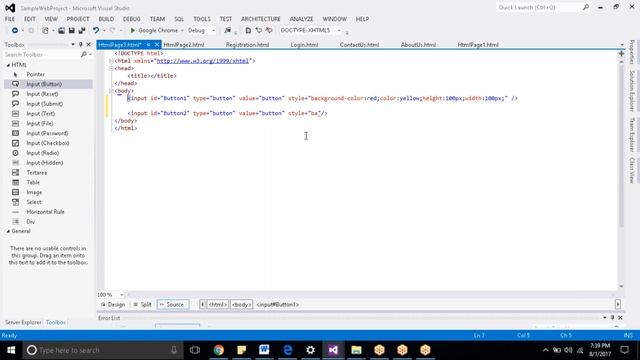The height and width of the screenshot is (360, 640).
Task: Select Input (Button) in the toolbox
Action: tap(48, 84)
